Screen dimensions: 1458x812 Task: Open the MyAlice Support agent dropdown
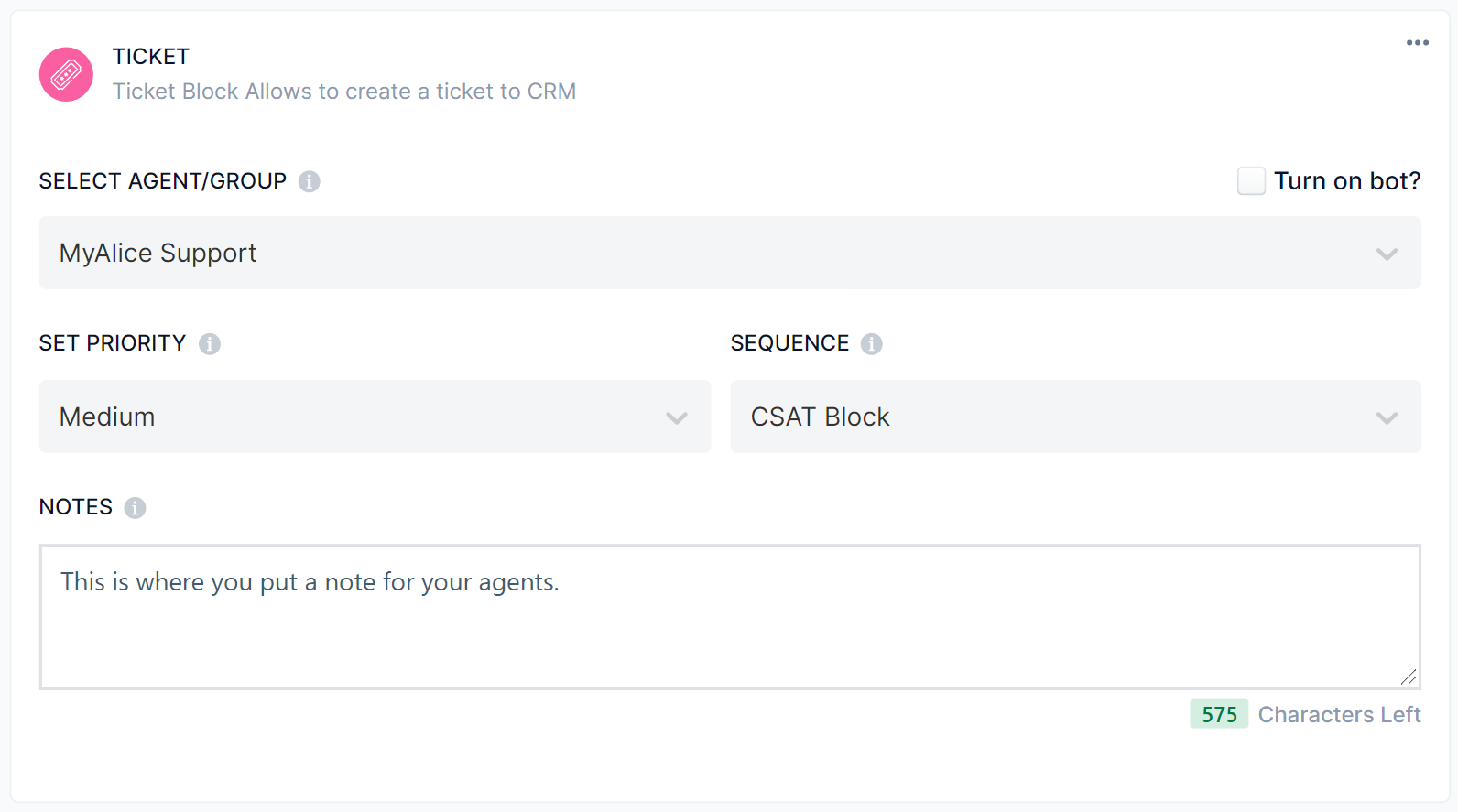(x=714, y=253)
